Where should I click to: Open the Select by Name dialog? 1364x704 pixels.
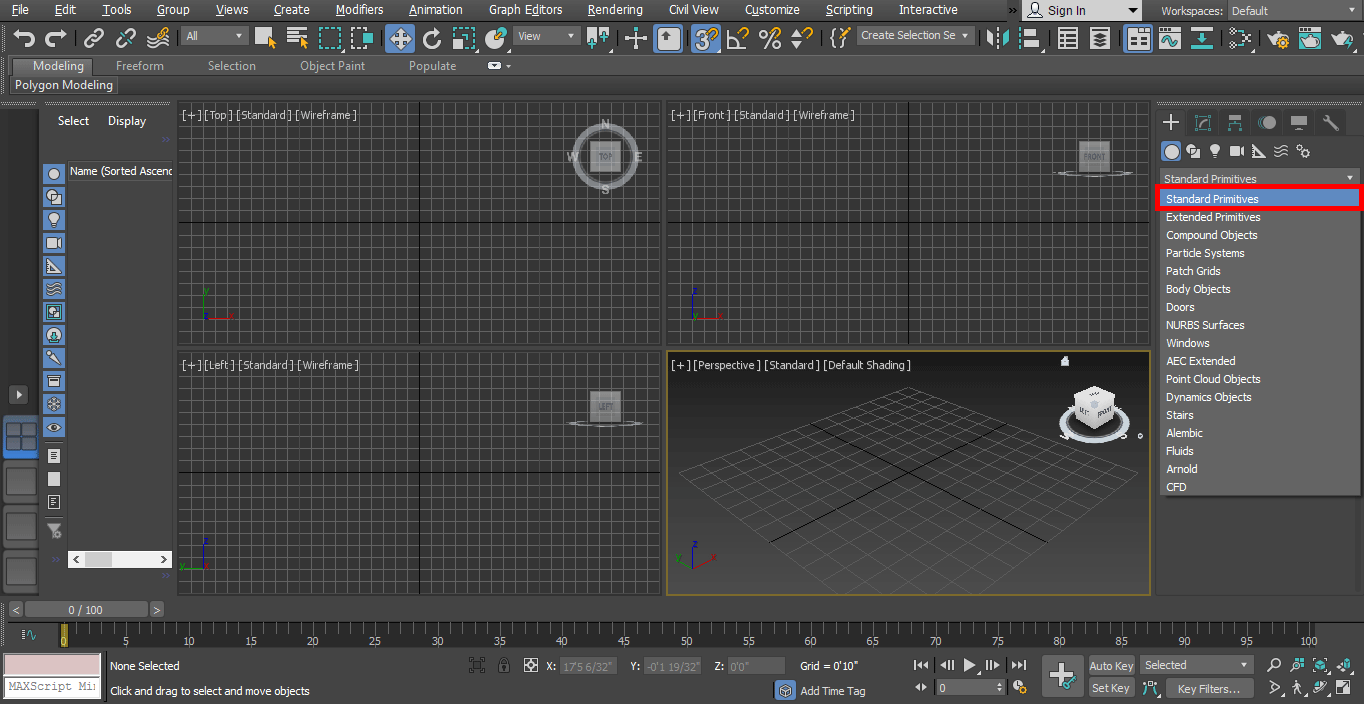point(297,38)
